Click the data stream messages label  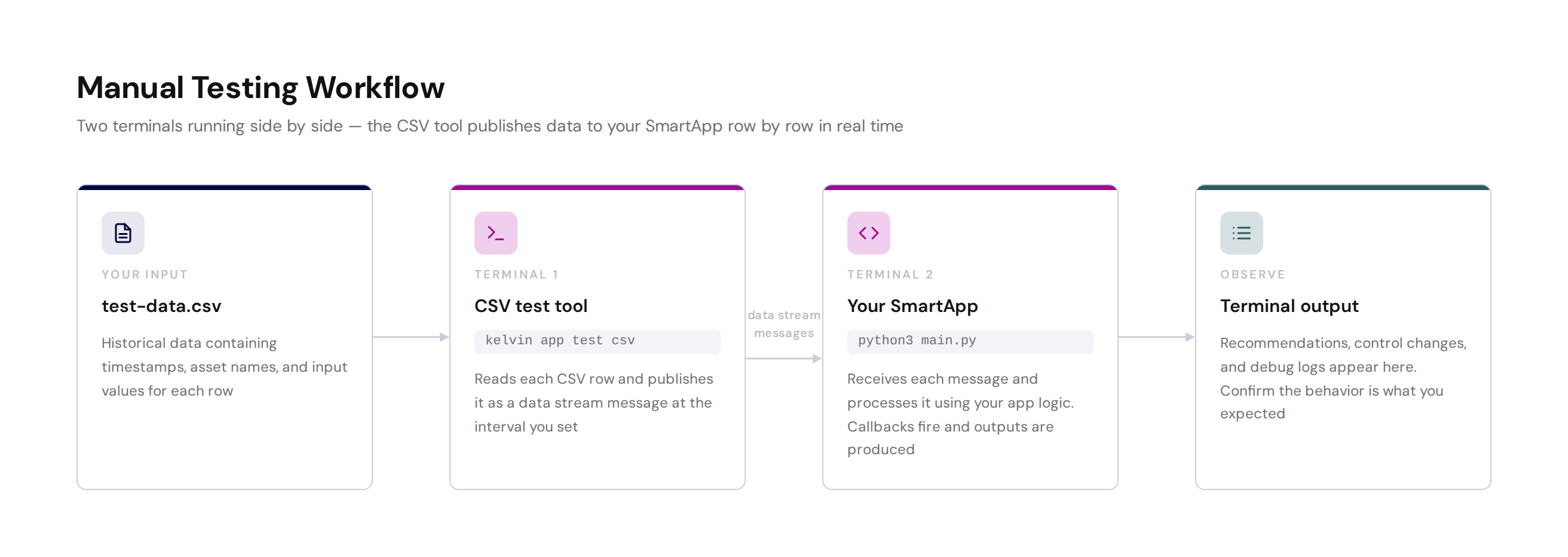pyautogui.click(x=784, y=324)
